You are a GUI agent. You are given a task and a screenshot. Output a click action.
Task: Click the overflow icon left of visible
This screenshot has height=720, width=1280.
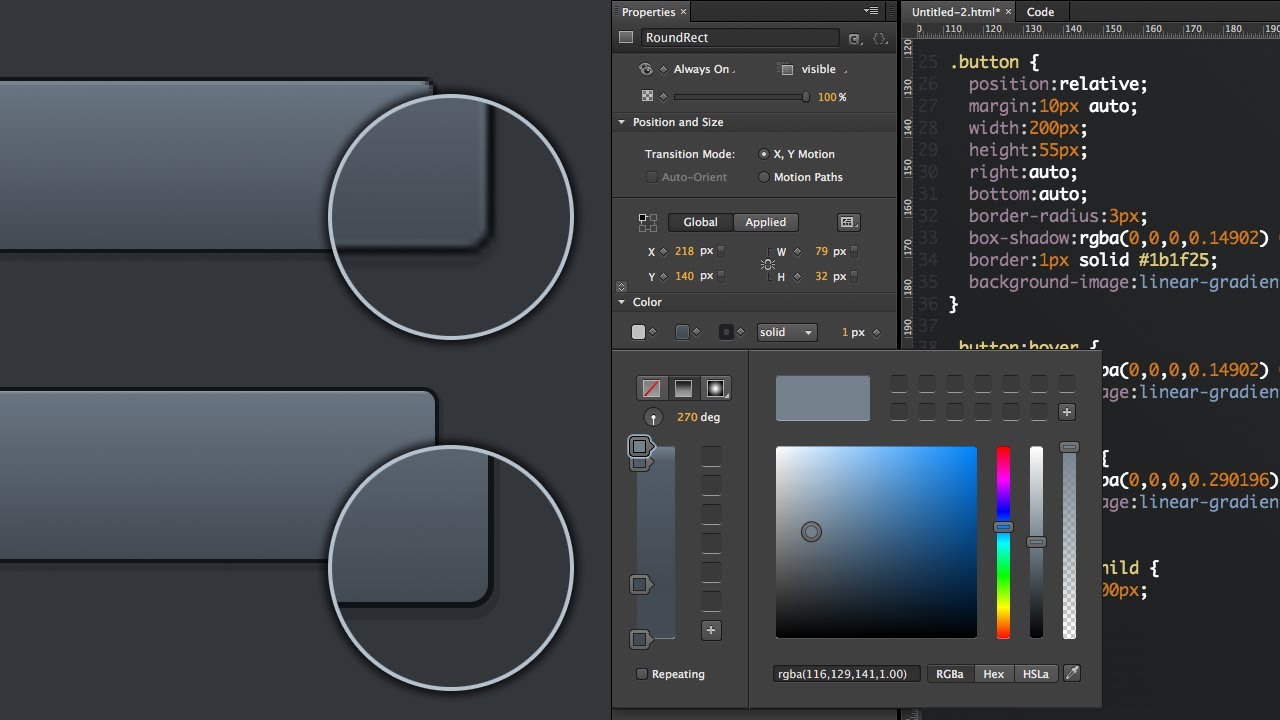click(x=786, y=70)
